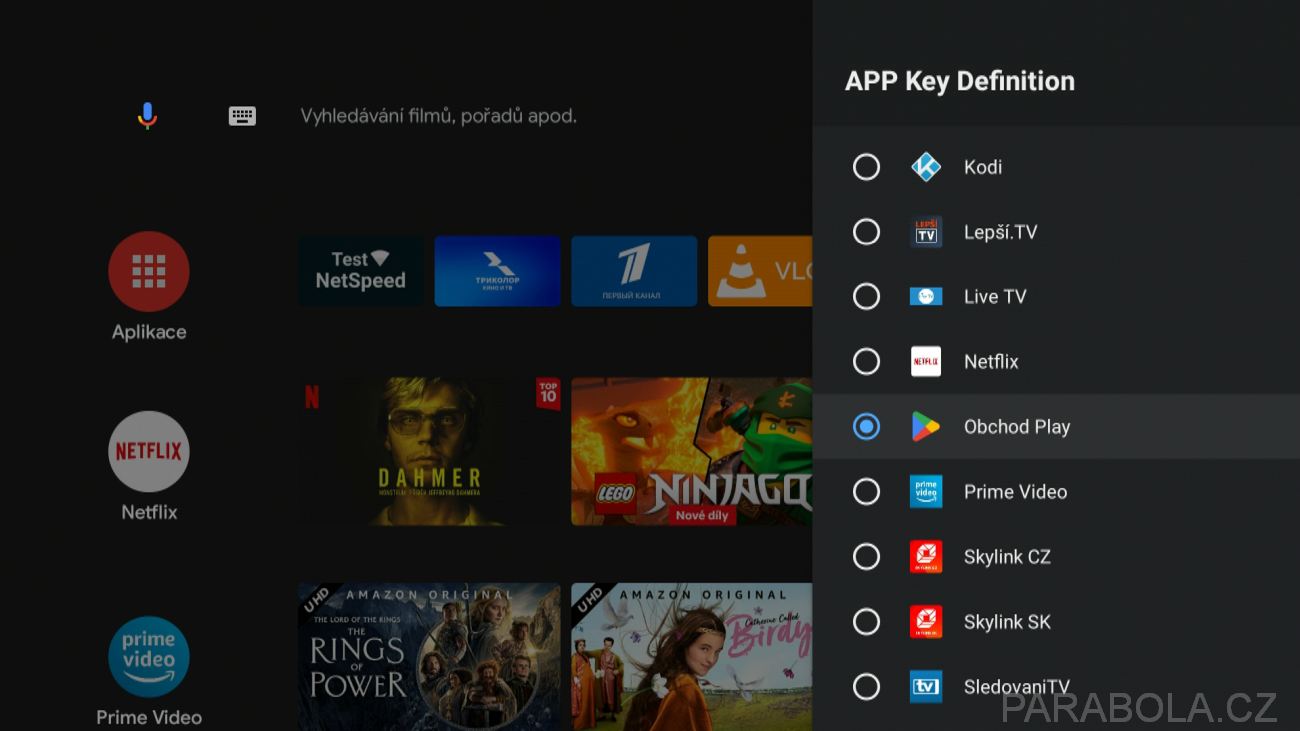Viewport: 1300px width, 731px height.
Task: Activate the Google voice search microphone
Action: 147,116
